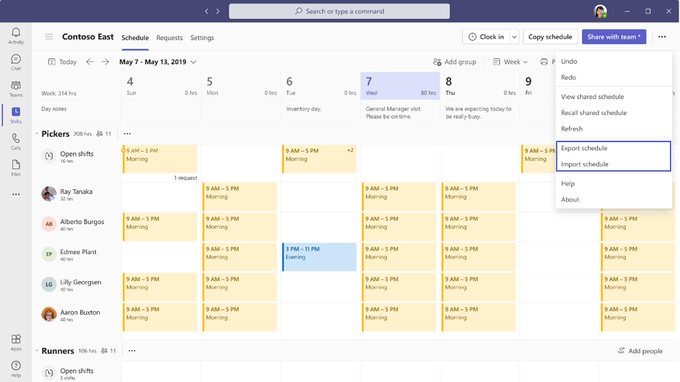Viewport: 680px width, 382px height.
Task: Open About from the dropdown menu
Action: click(614, 199)
